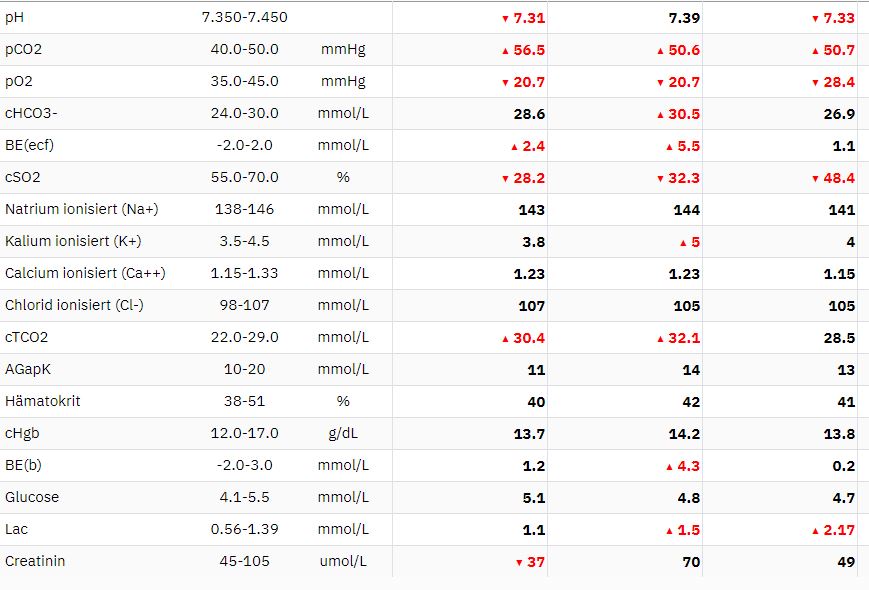The width and height of the screenshot is (869, 590).
Task: Select the Natrium ionisiert (Na+) row label
Action: coord(81,209)
